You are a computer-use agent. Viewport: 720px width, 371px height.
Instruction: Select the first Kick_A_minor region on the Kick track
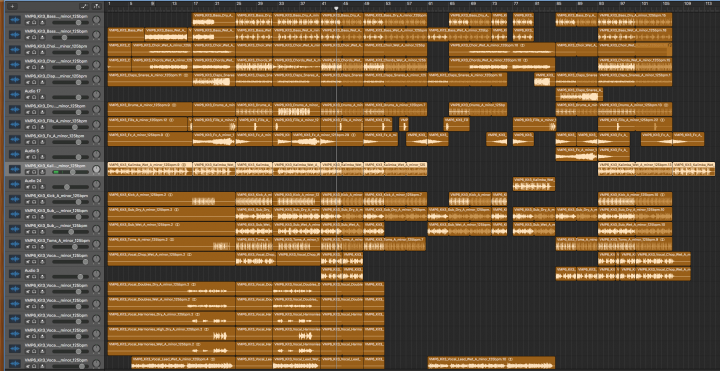pyautogui.click(x=171, y=199)
